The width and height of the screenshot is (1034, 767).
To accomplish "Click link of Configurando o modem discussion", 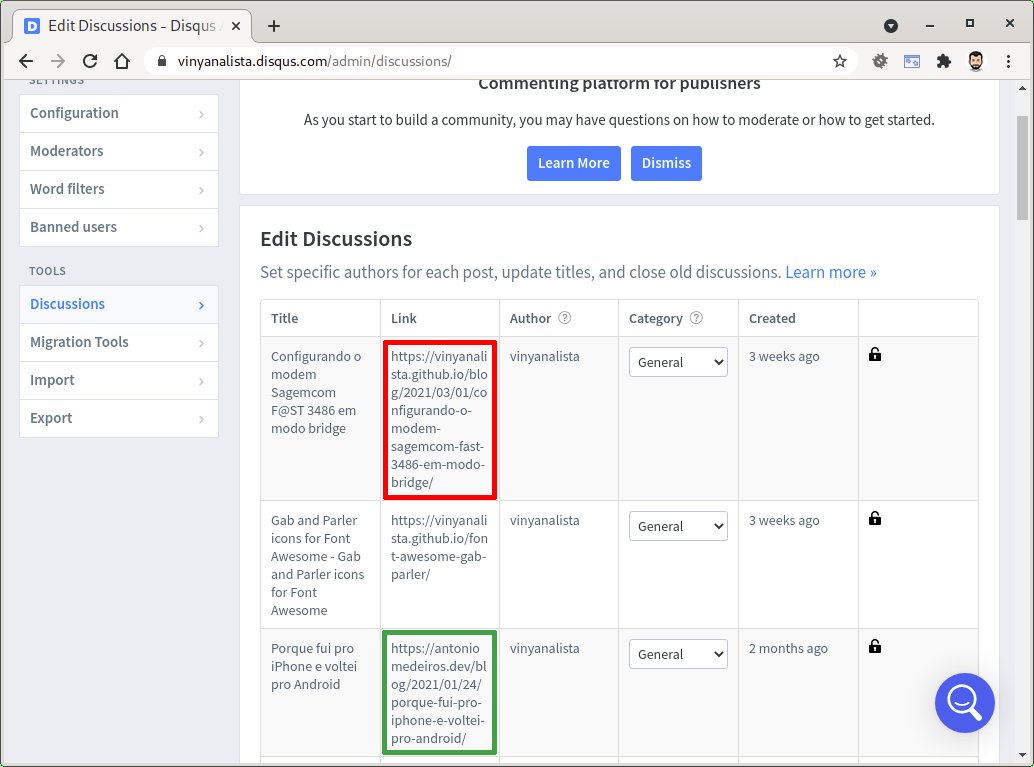I will (439, 419).
